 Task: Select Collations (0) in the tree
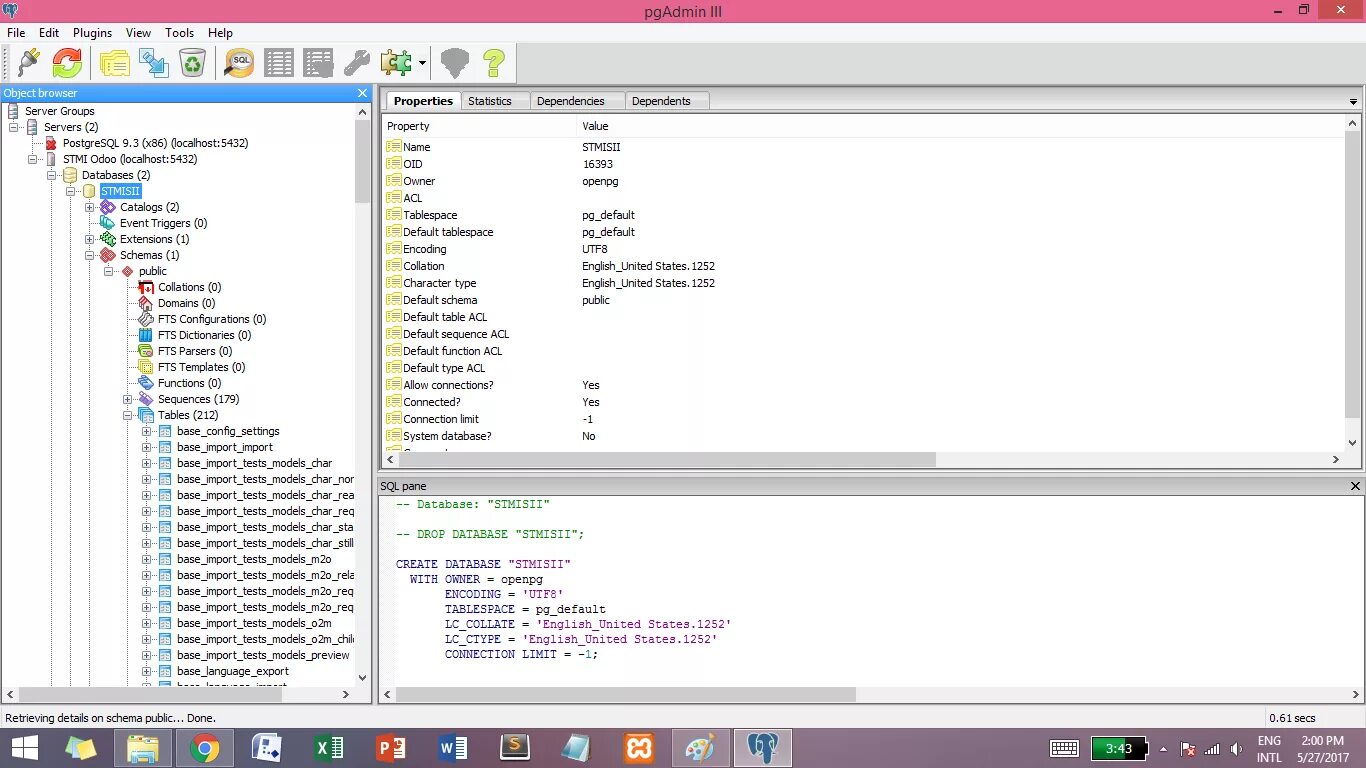click(x=189, y=287)
